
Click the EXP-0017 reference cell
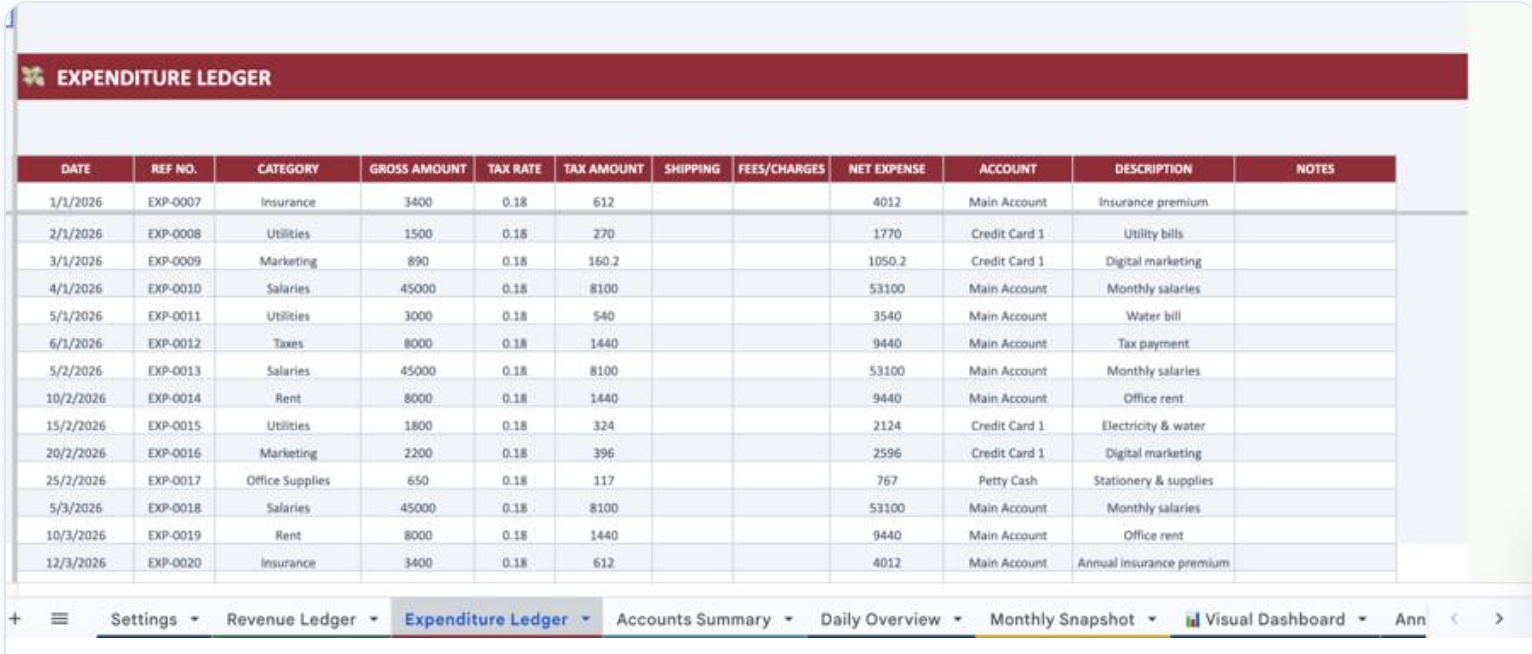[x=175, y=480]
